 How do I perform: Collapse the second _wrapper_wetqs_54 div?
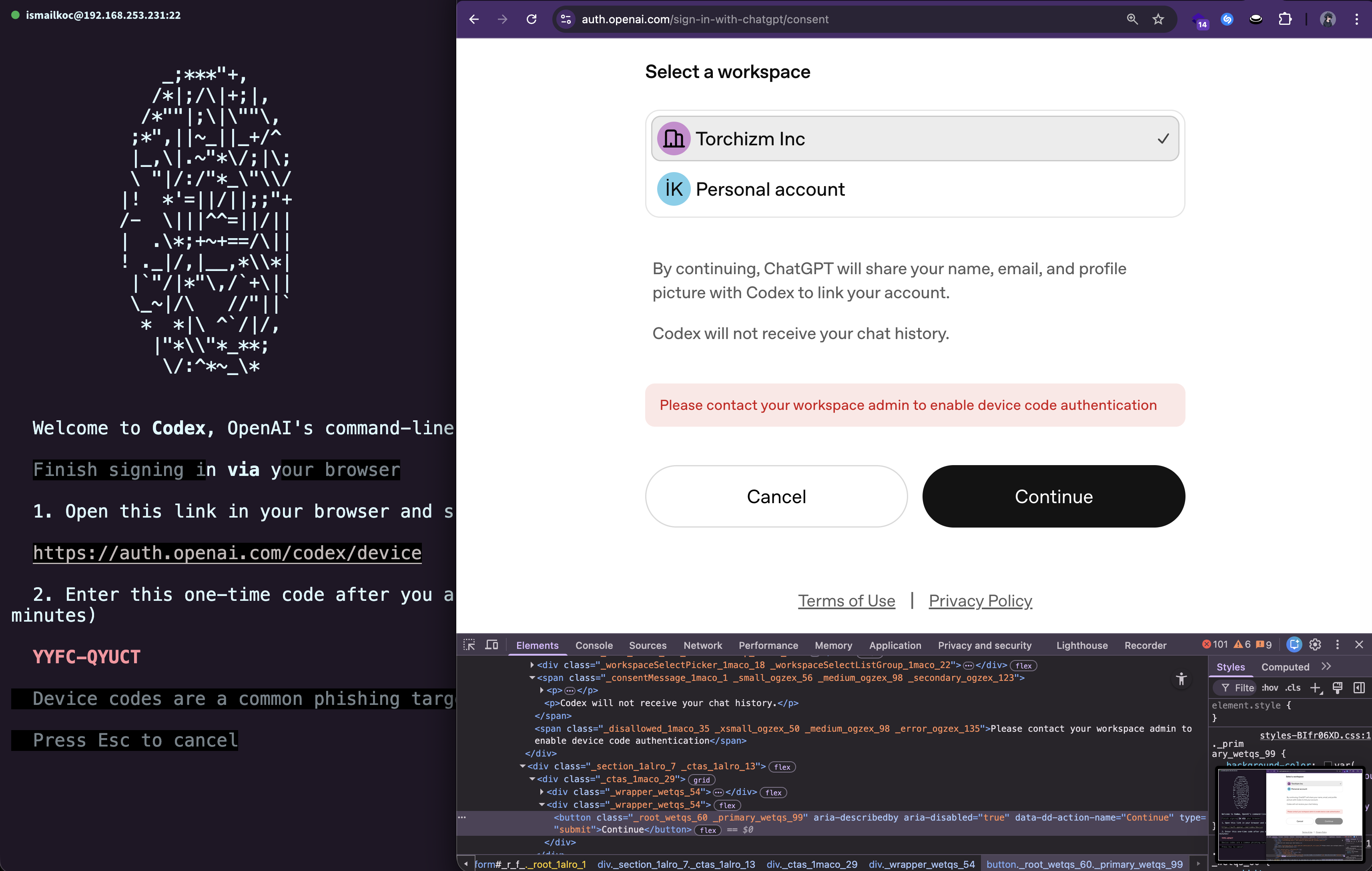point(542,804)
